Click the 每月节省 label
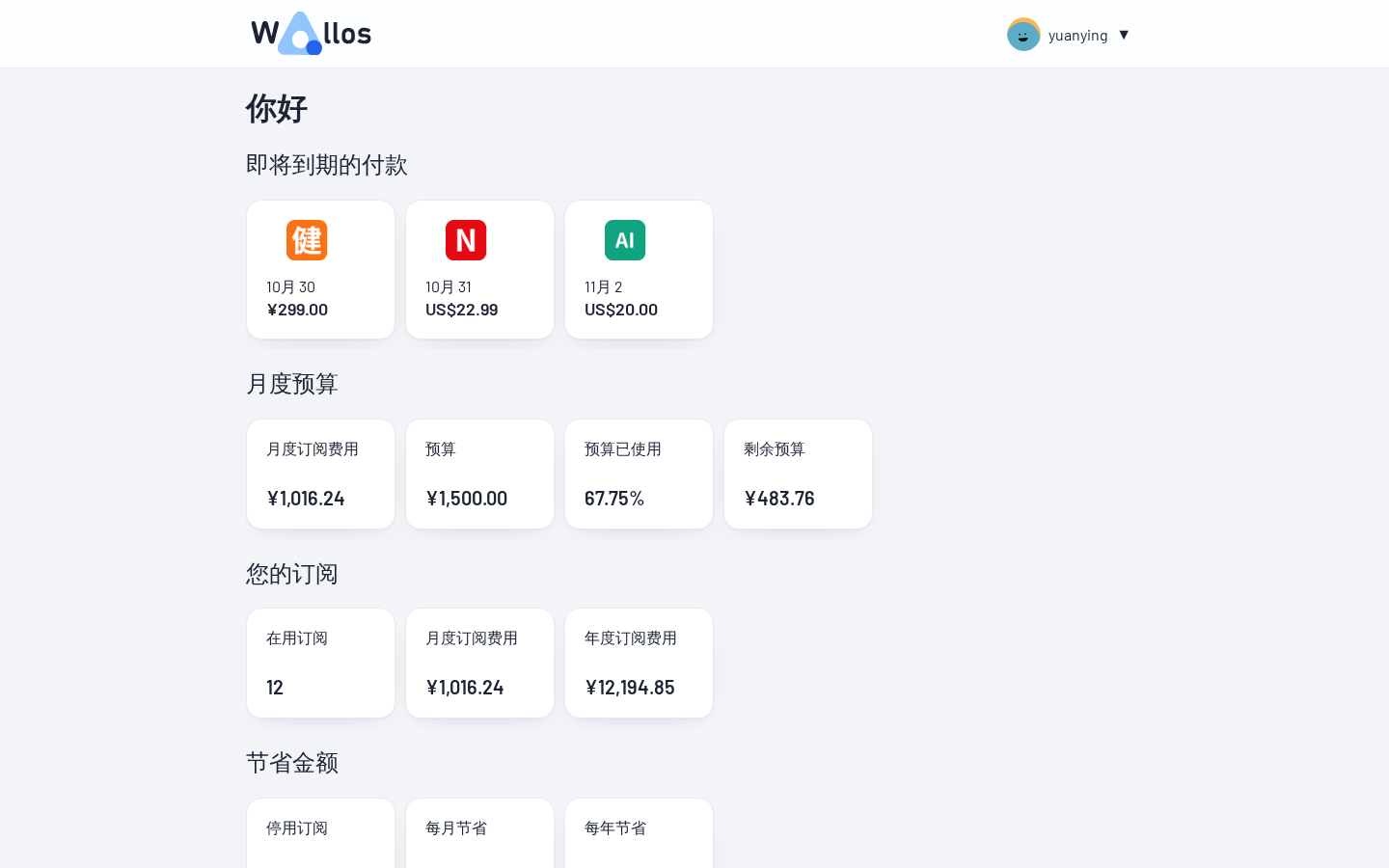The height and width of the screenshot is (868, 1389). click(x=456, y=828)
